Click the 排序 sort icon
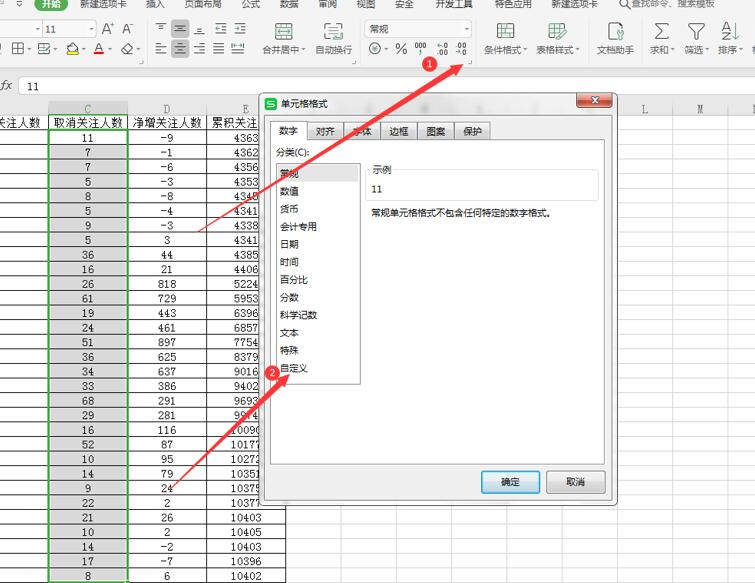Image resolution: width=755 pixels, height=583 pixels. click(x=730, y=31)
